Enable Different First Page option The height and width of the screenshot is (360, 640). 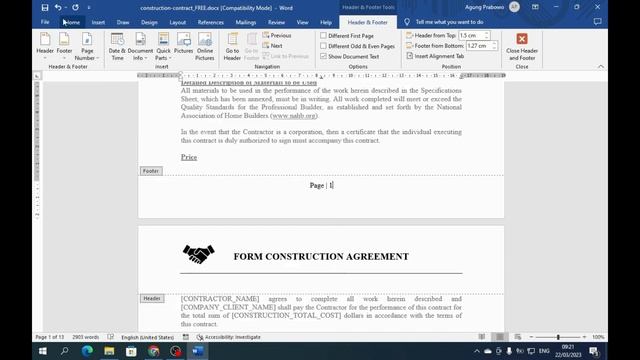pyautogui.click(x=347, y=36)
